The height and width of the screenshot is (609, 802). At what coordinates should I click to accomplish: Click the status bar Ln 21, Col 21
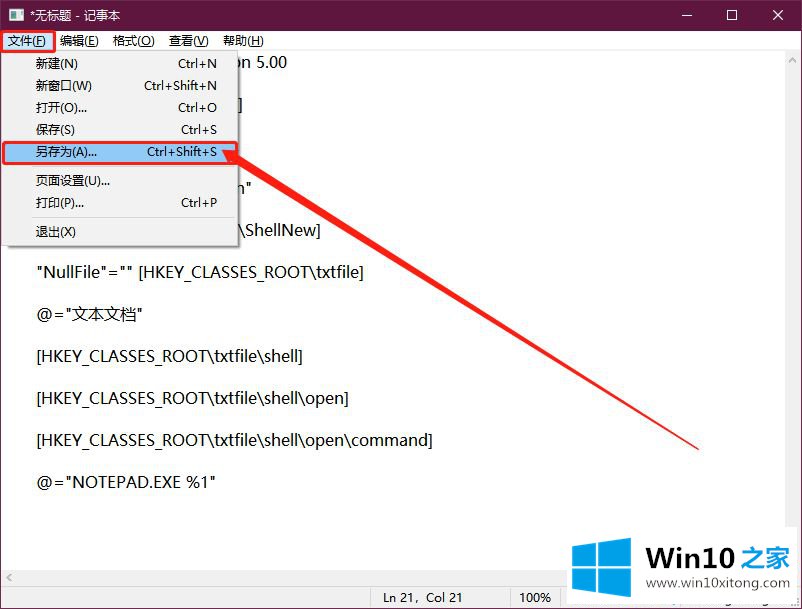click(422, 597)
